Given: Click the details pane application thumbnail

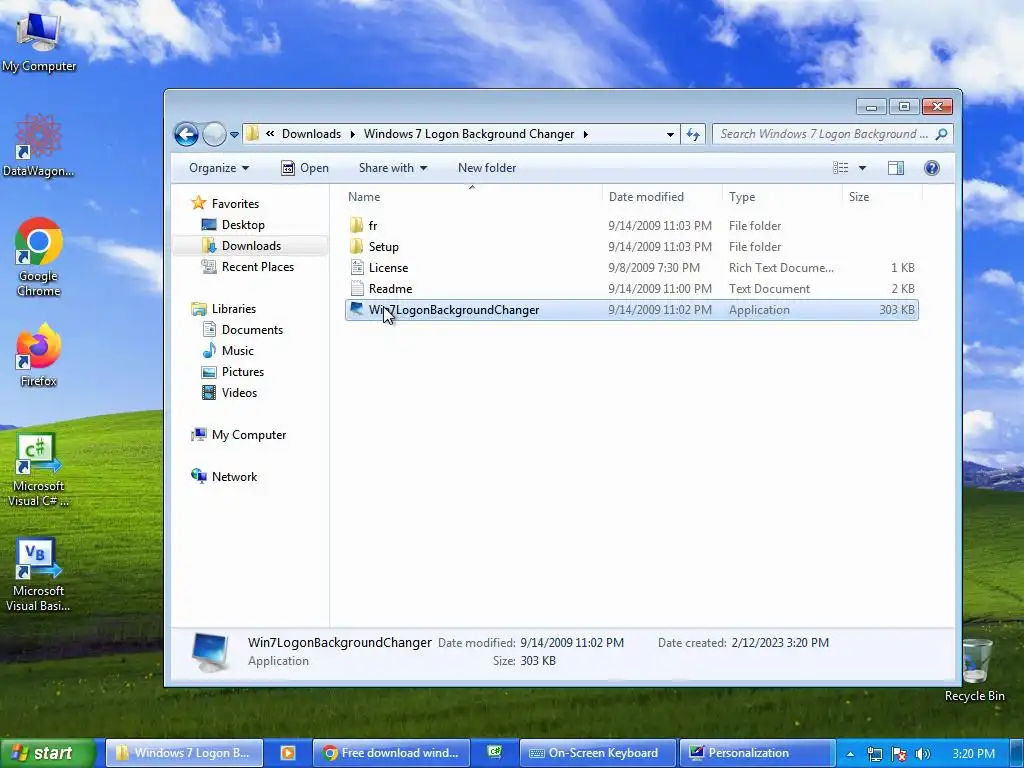Looking at the screenshot, I should [x=210, y=652].
